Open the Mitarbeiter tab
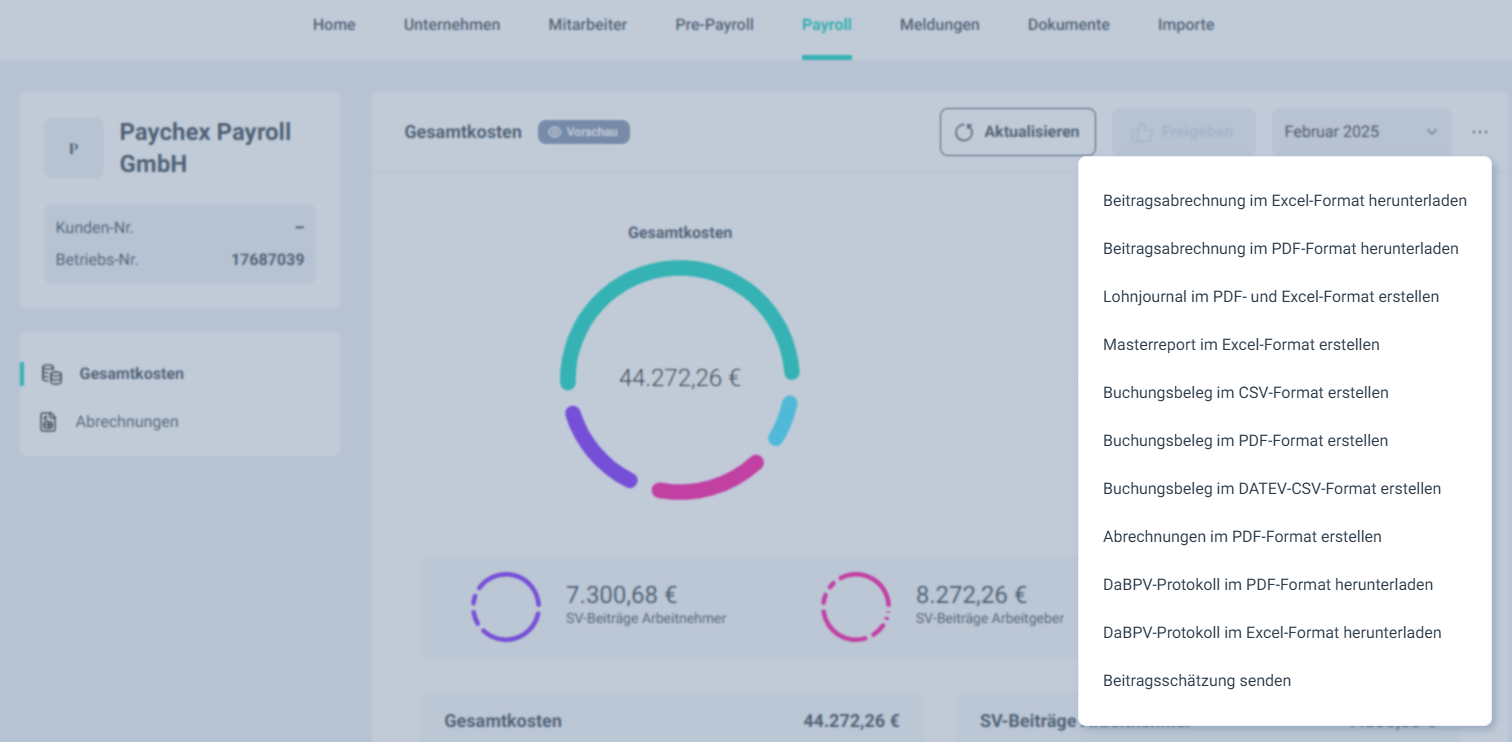 click(587, 25)
